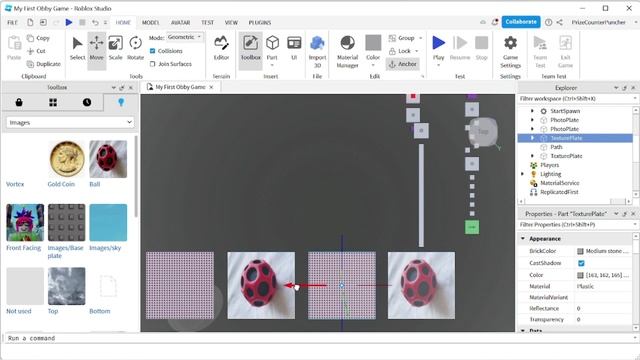Click the Collaborate button
The height and width of the screenshot is (360, 640).
[521, 22]
